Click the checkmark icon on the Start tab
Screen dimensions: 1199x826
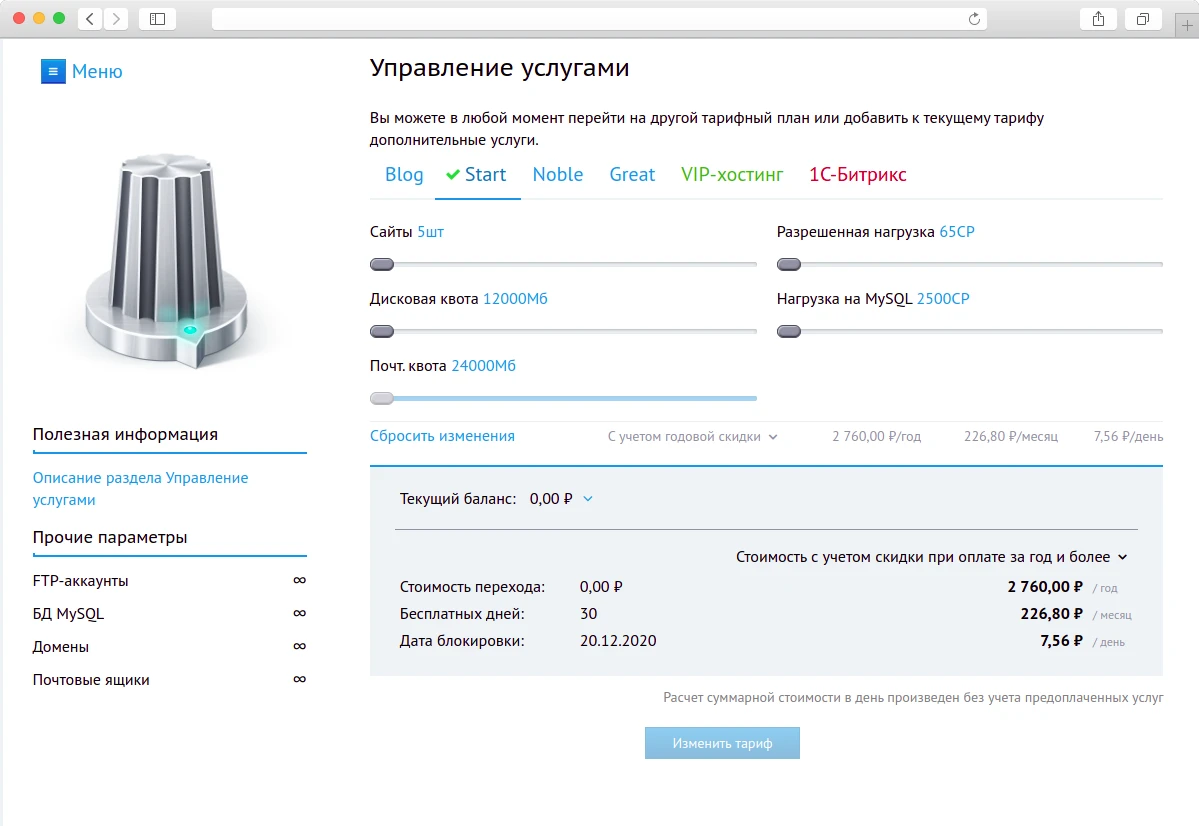453,173
